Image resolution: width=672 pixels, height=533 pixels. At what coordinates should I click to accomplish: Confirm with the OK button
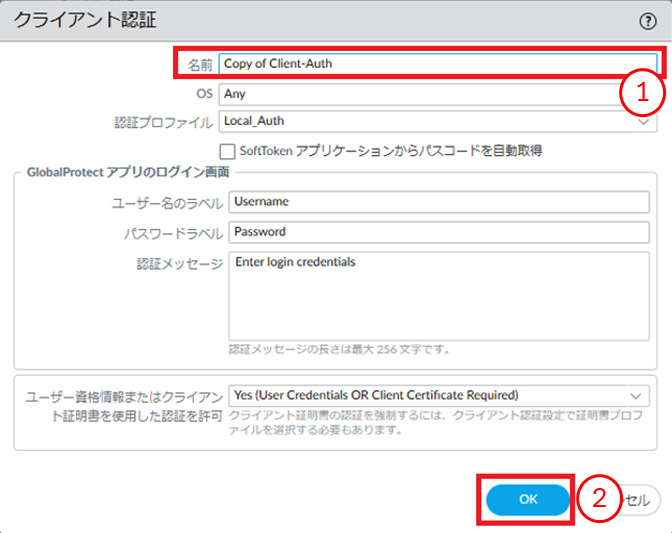tap(528, 500)
